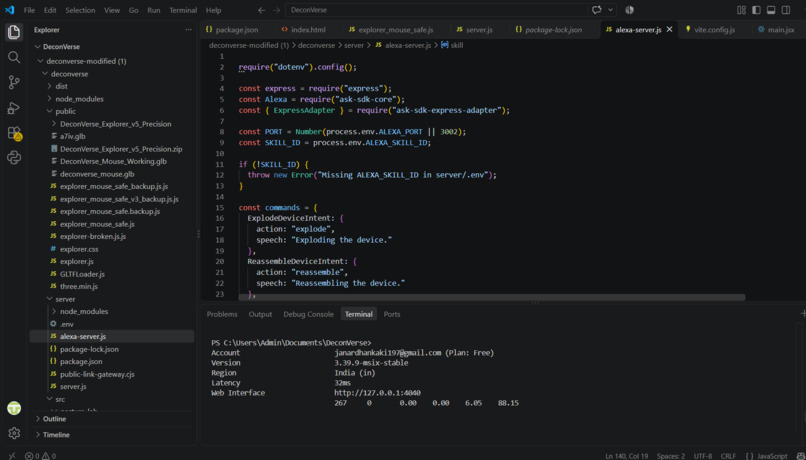Click the editor horizontal scrollbar

click(492, 297)
